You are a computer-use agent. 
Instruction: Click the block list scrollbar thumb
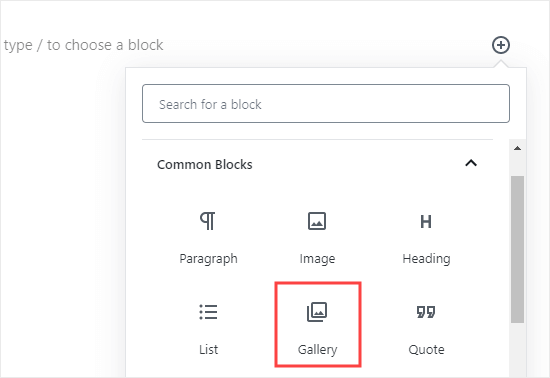[517, 249]
